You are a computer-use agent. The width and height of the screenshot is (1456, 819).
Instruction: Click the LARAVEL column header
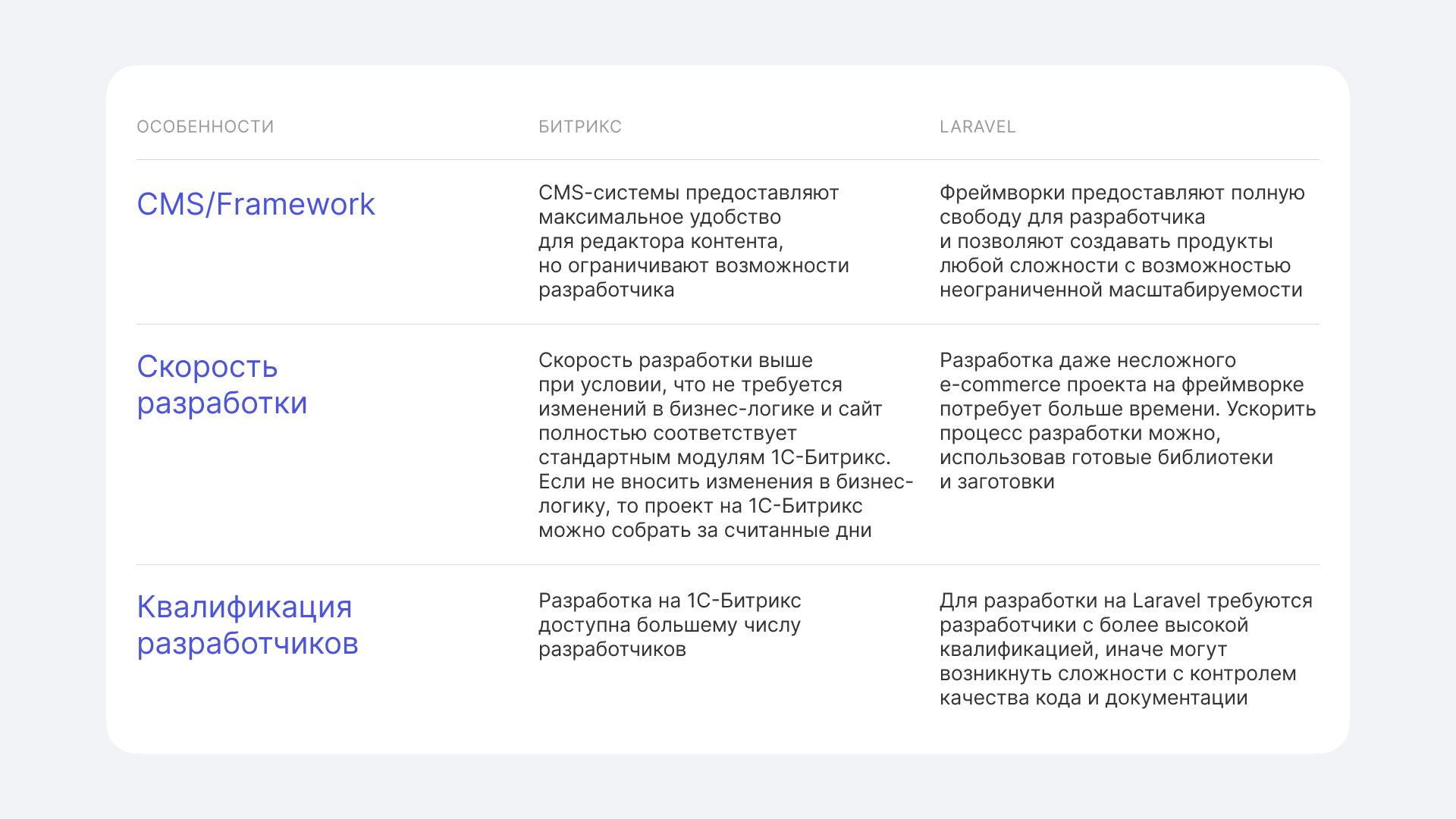click(977, 127)
